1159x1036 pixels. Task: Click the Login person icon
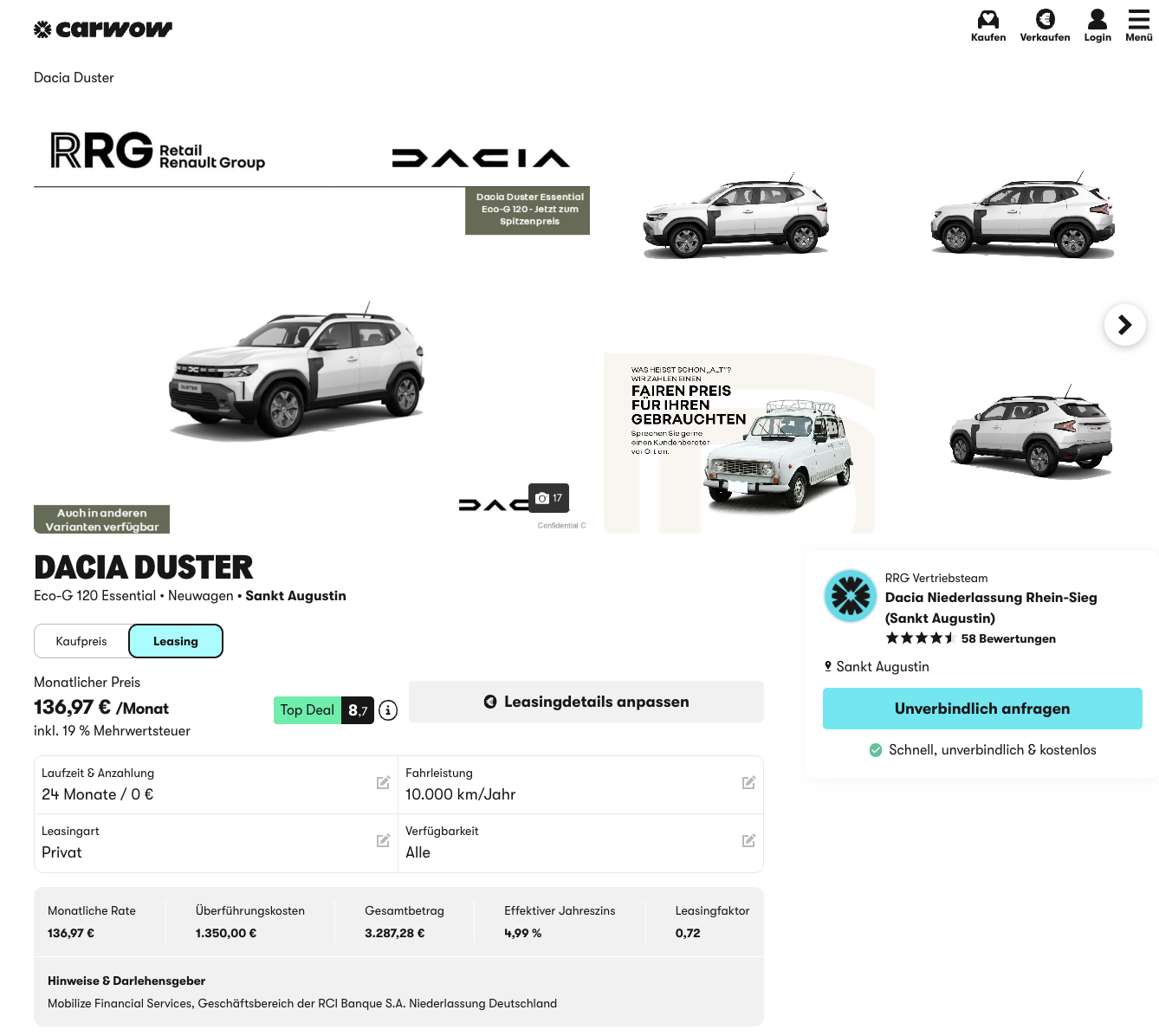(1097, 25)
